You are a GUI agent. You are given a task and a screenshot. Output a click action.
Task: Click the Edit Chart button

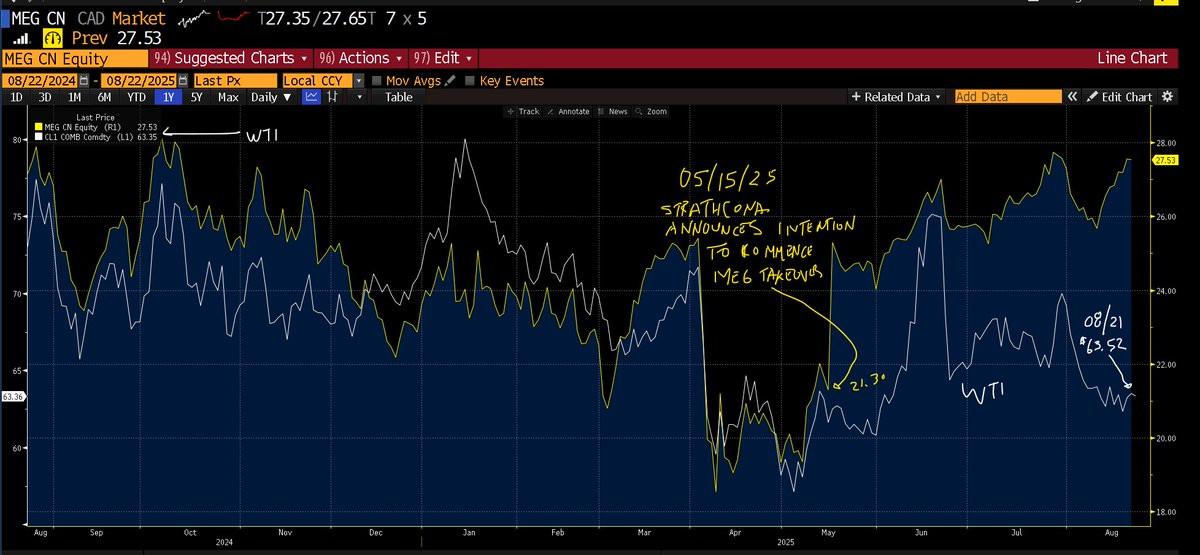(1120, 97)
